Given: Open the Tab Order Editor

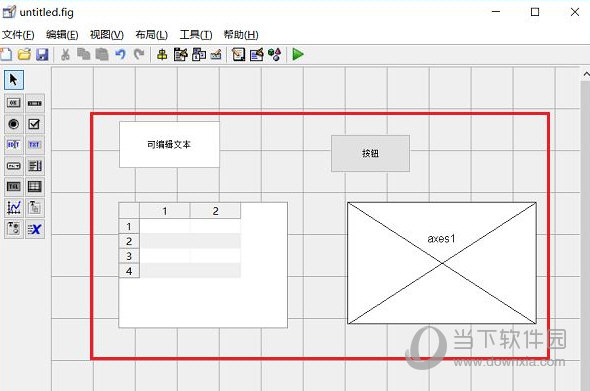Looking at the screenshot, I should click(199, 55).
